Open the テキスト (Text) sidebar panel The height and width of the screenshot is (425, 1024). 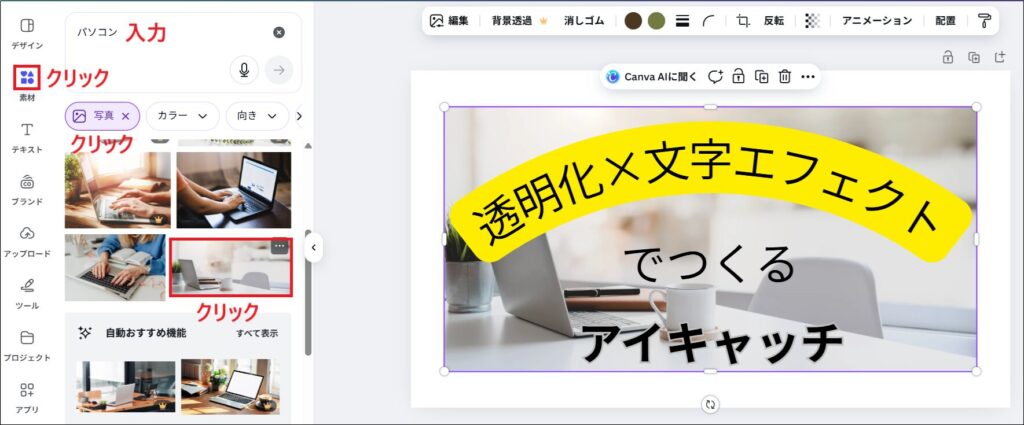tap(27, 137)
